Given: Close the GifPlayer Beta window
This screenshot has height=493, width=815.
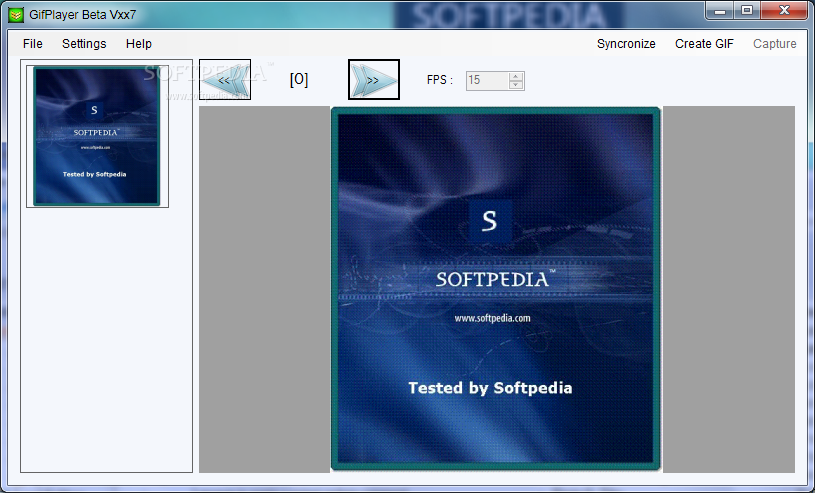Looking at the screenshot, I should point(784,10).
